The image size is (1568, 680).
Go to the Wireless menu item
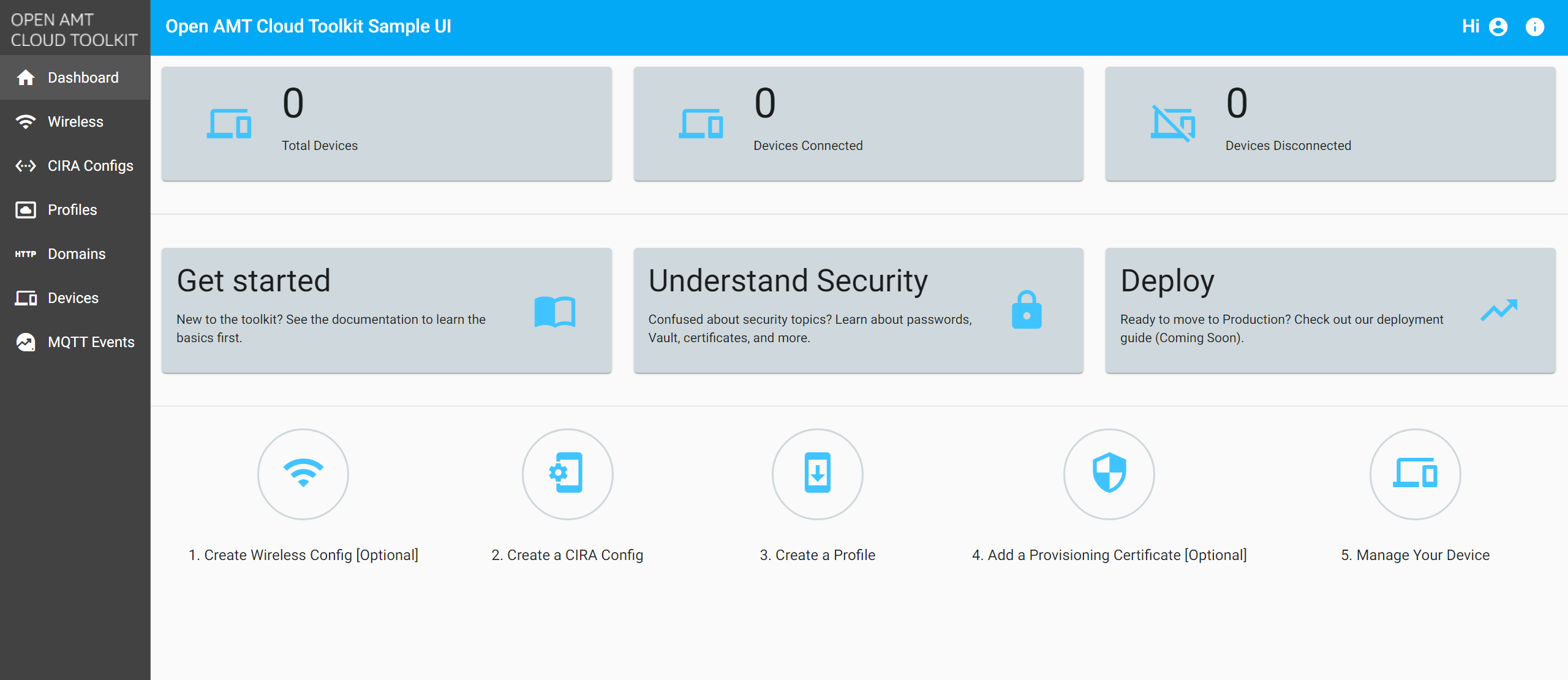tap(75, 122)
